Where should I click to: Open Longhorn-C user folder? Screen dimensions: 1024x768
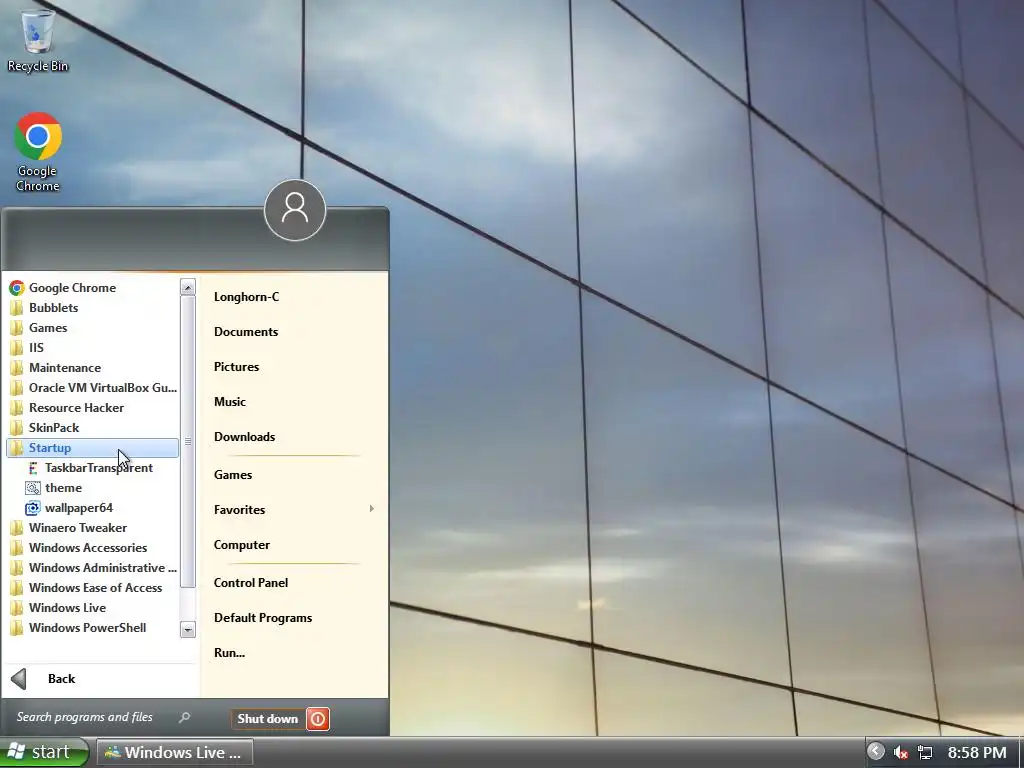246,296
